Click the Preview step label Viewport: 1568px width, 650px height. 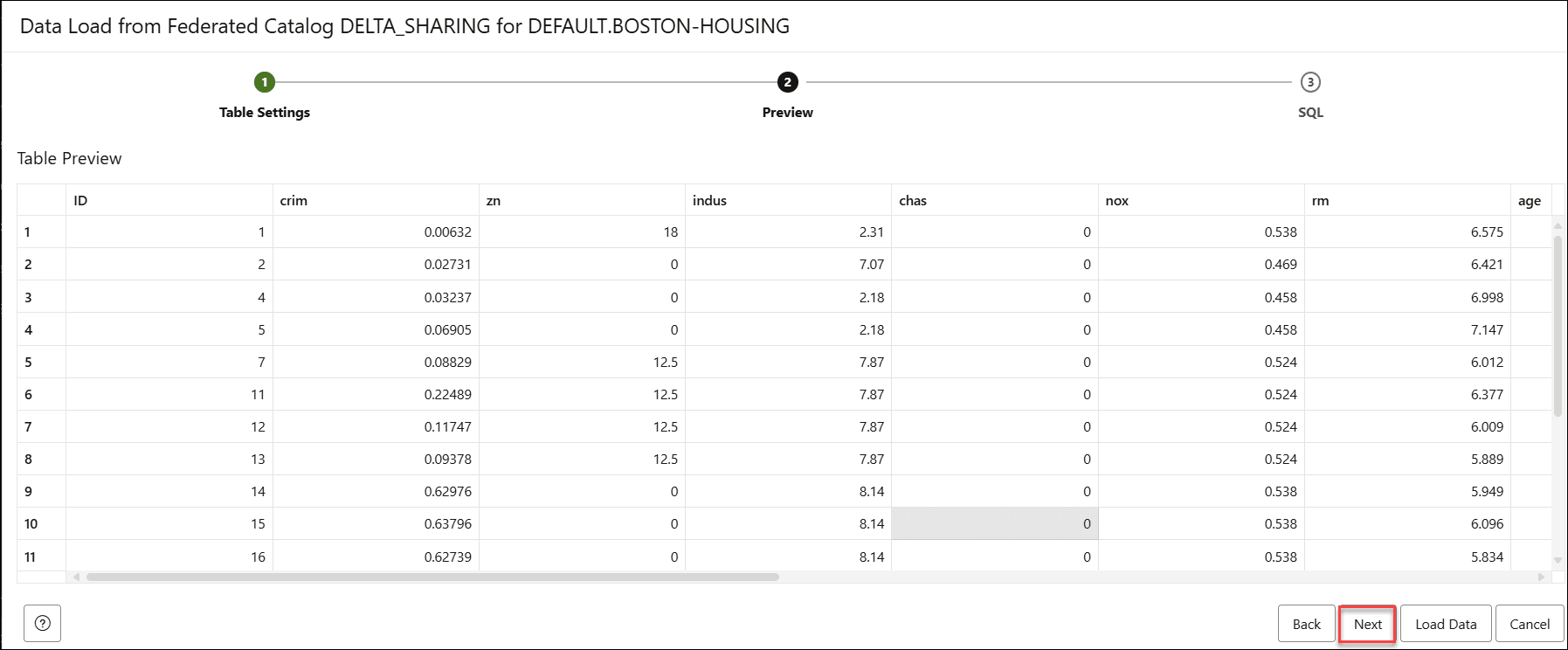(x=787, y=112)
